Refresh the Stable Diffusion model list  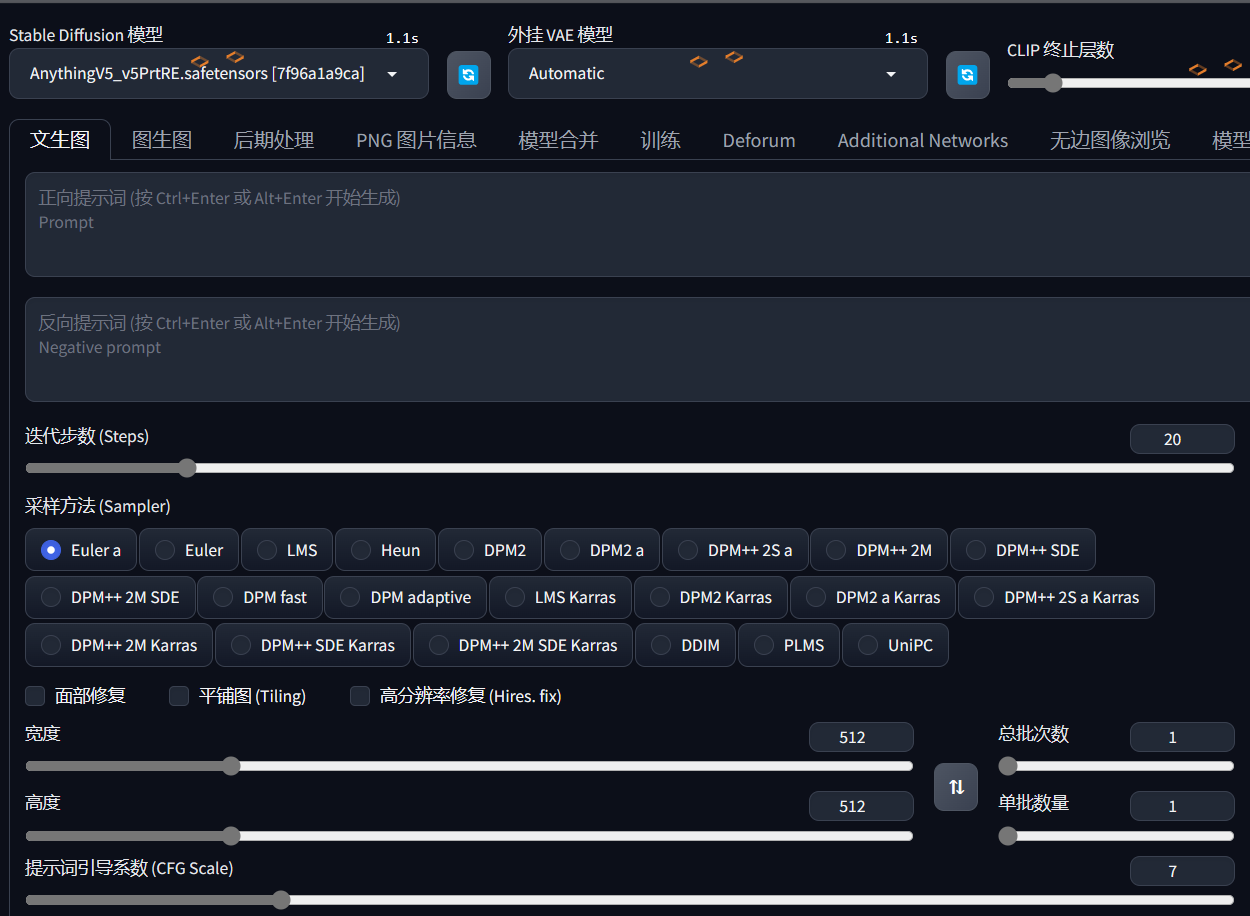(x=468, y=75)
